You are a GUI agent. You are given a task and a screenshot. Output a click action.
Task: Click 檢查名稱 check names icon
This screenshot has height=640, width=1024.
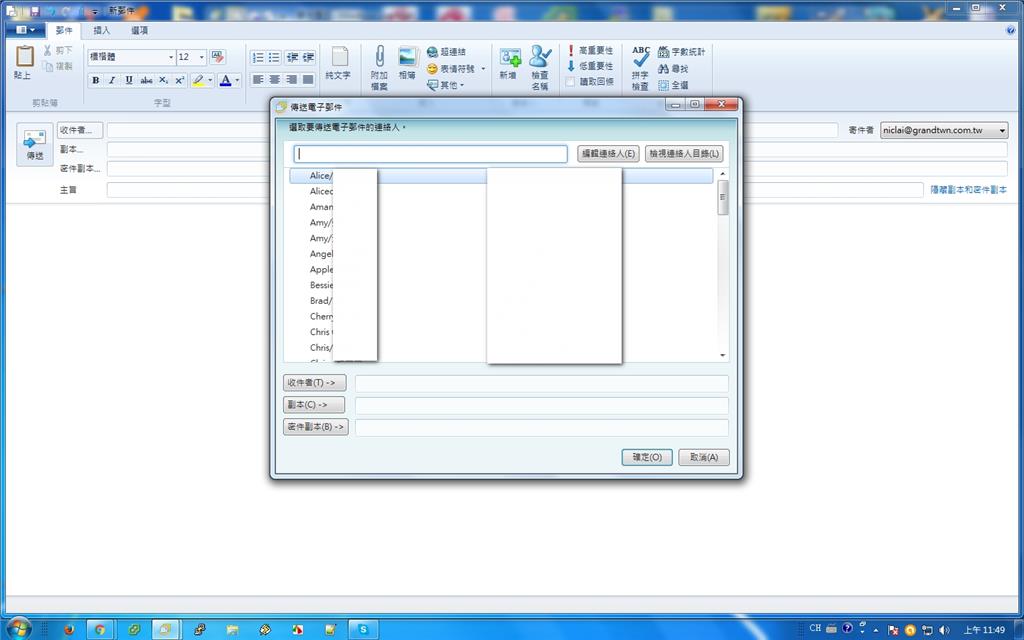(x=540, y=57)
